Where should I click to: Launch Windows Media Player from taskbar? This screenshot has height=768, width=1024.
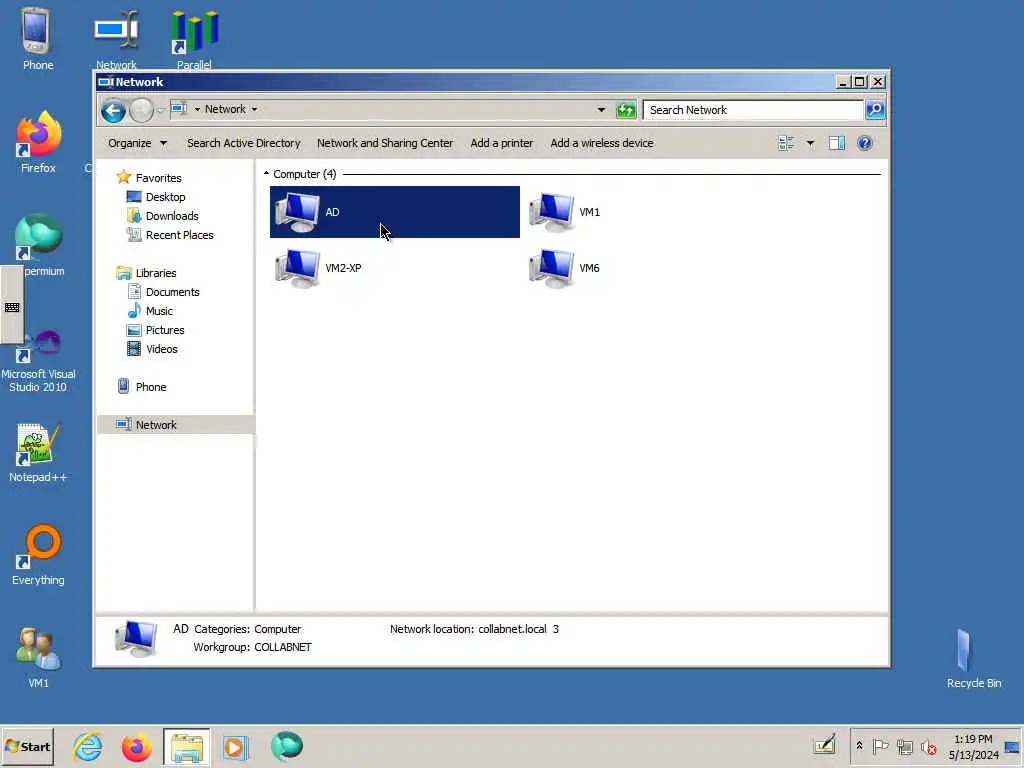pos(236,746)
